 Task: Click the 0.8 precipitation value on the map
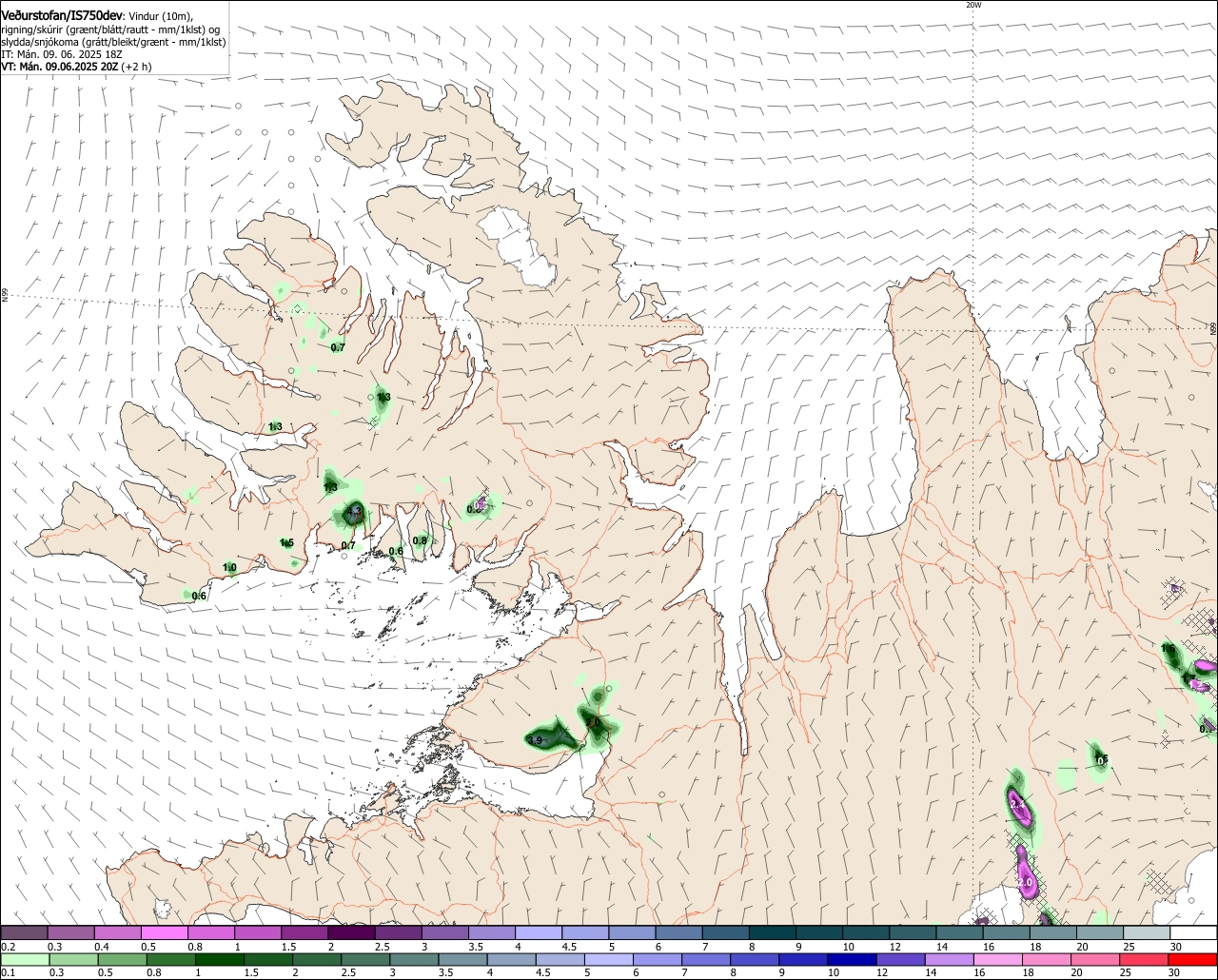(x=420, y=540)
